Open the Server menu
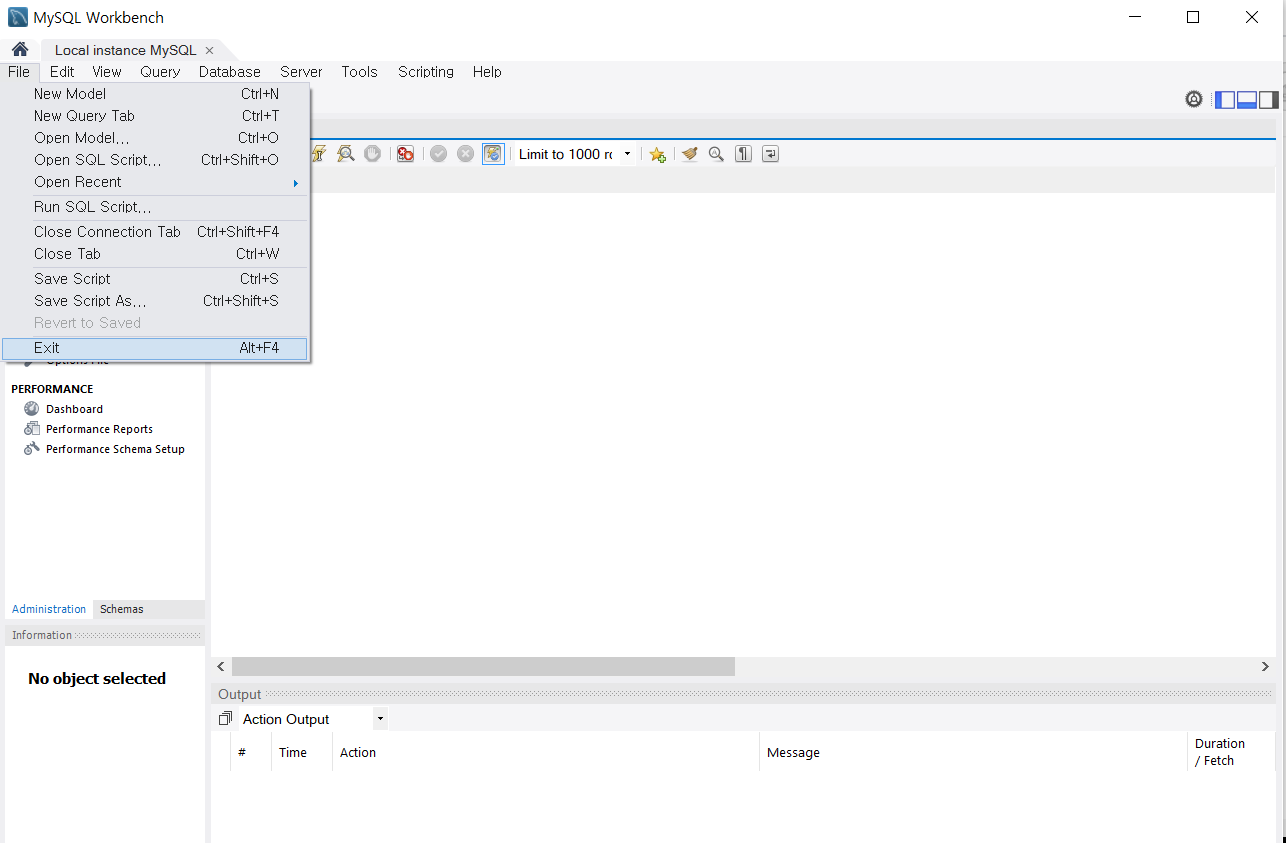Screen dimensions: 1286x843 301,72
